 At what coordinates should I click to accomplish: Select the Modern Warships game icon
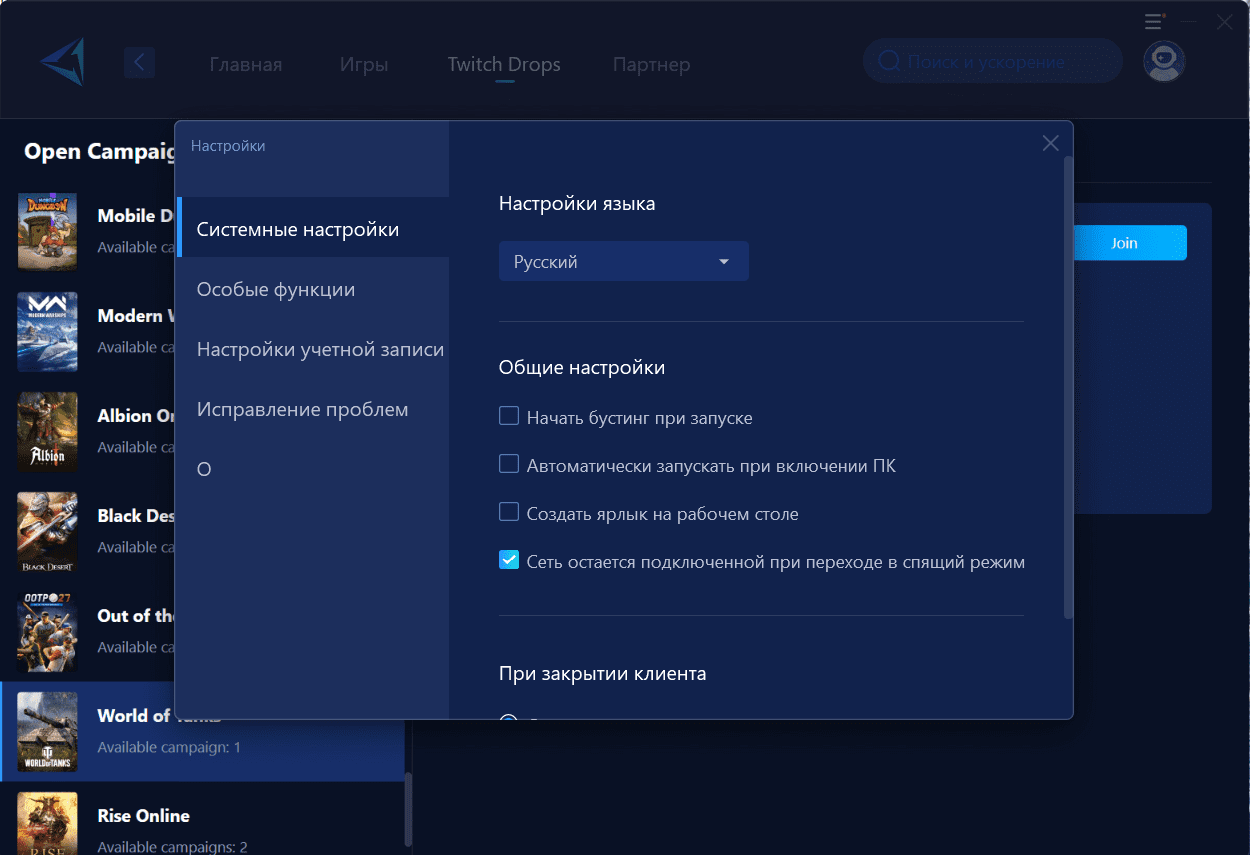click(47, 331)
